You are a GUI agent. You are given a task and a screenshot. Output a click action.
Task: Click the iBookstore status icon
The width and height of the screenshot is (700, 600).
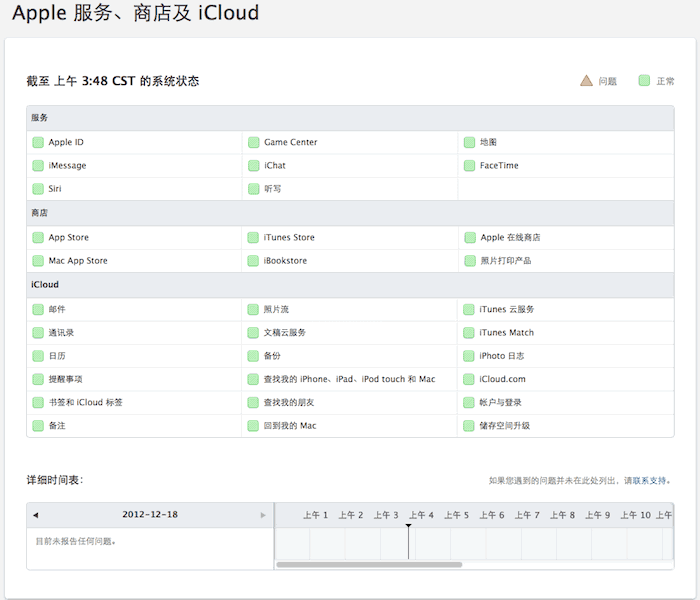[253, 261]
